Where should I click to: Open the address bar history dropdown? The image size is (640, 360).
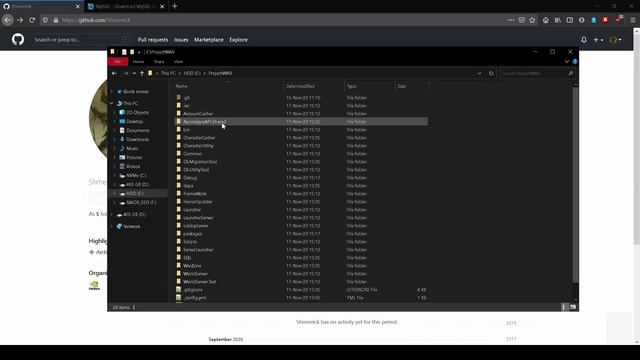tap(479, 73)
